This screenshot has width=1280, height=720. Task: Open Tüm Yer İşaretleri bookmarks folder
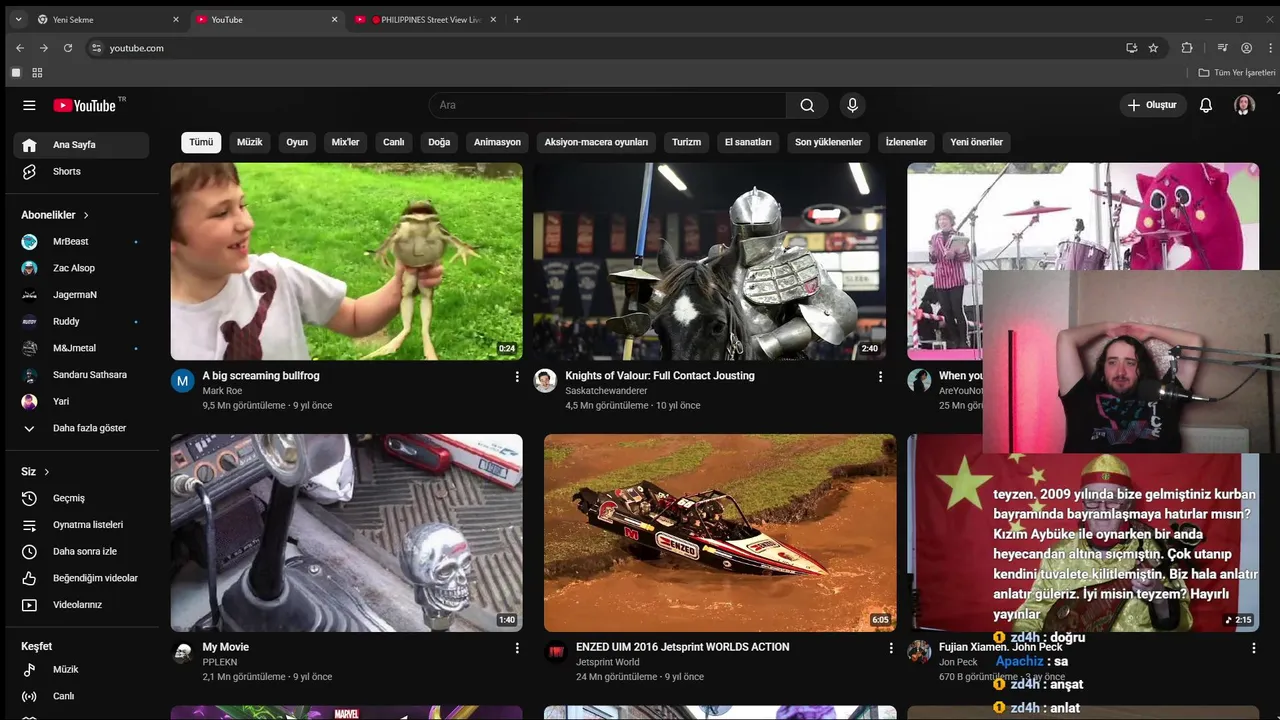[x=1237, y=73]
